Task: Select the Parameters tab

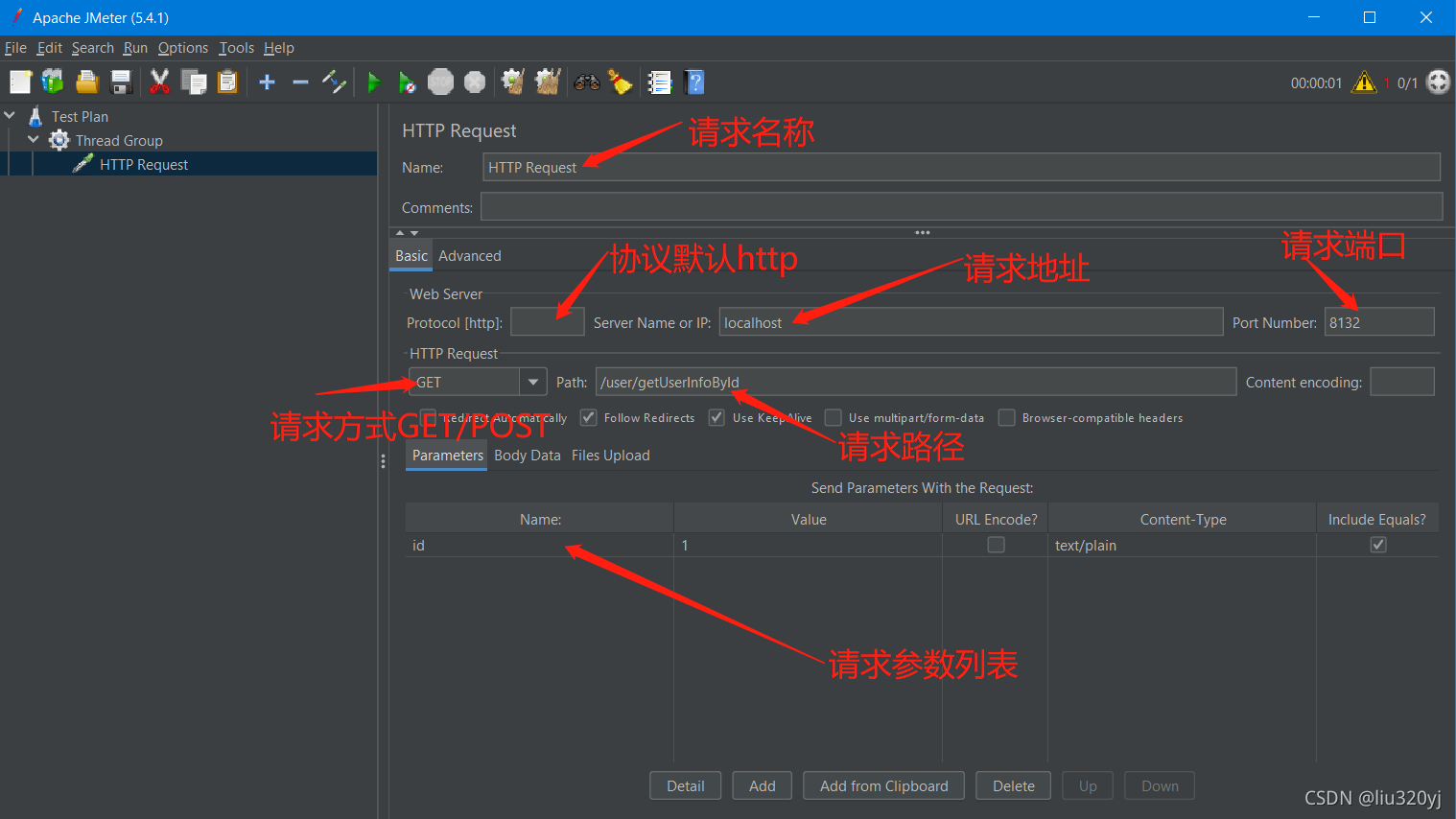Action: point(448,456)
